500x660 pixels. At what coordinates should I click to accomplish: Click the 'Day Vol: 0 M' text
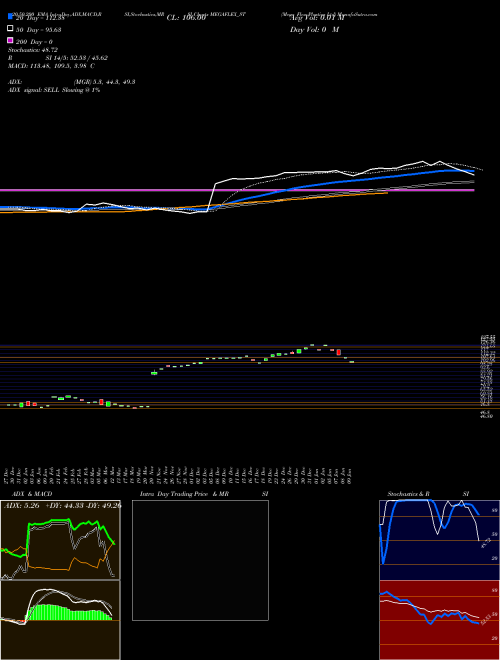point(314,30)
